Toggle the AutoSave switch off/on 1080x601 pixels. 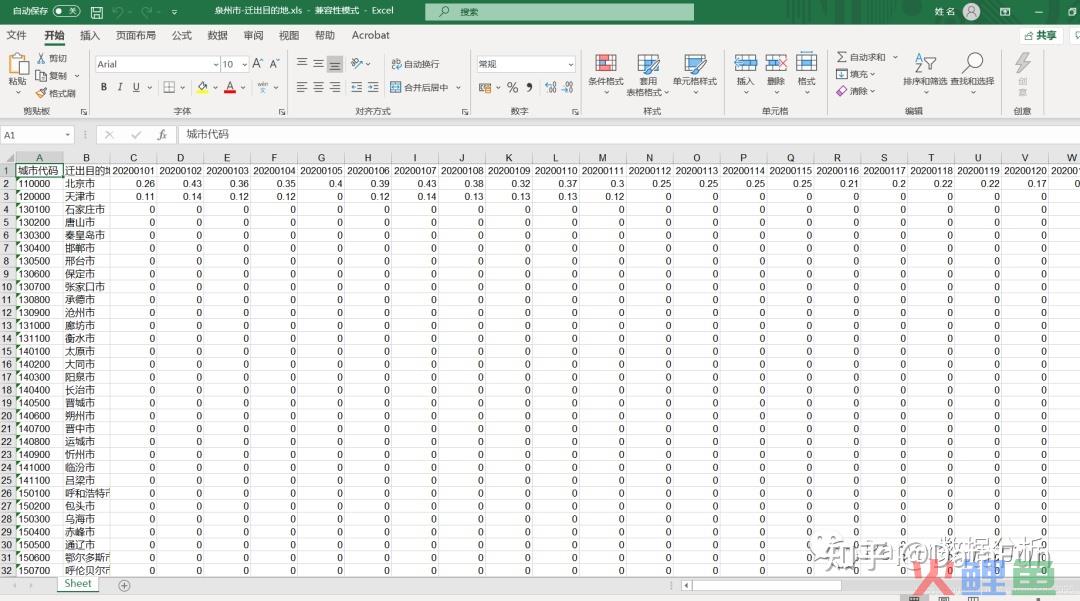[66, 11]
